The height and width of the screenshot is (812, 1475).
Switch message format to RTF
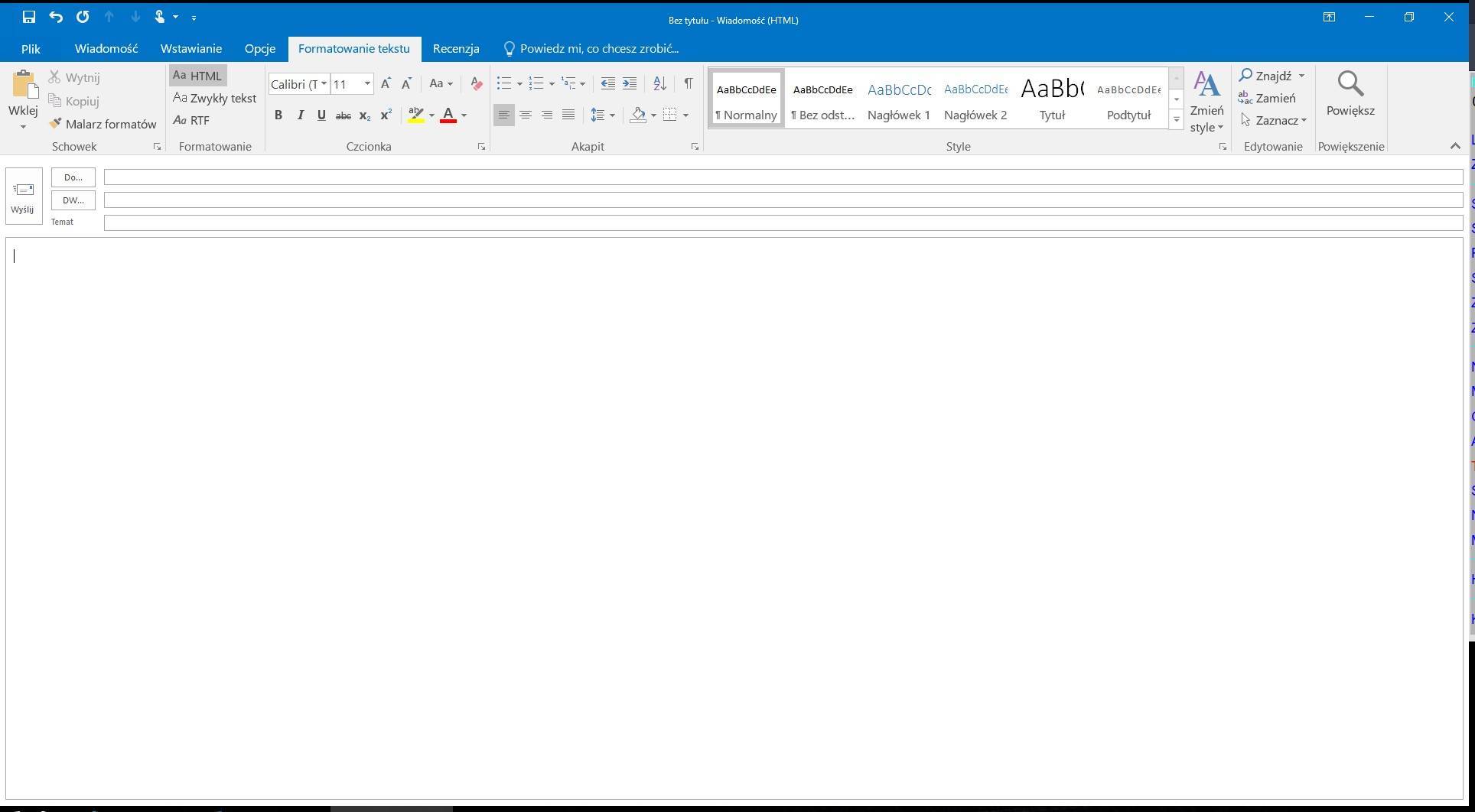[x=191, y=120]
